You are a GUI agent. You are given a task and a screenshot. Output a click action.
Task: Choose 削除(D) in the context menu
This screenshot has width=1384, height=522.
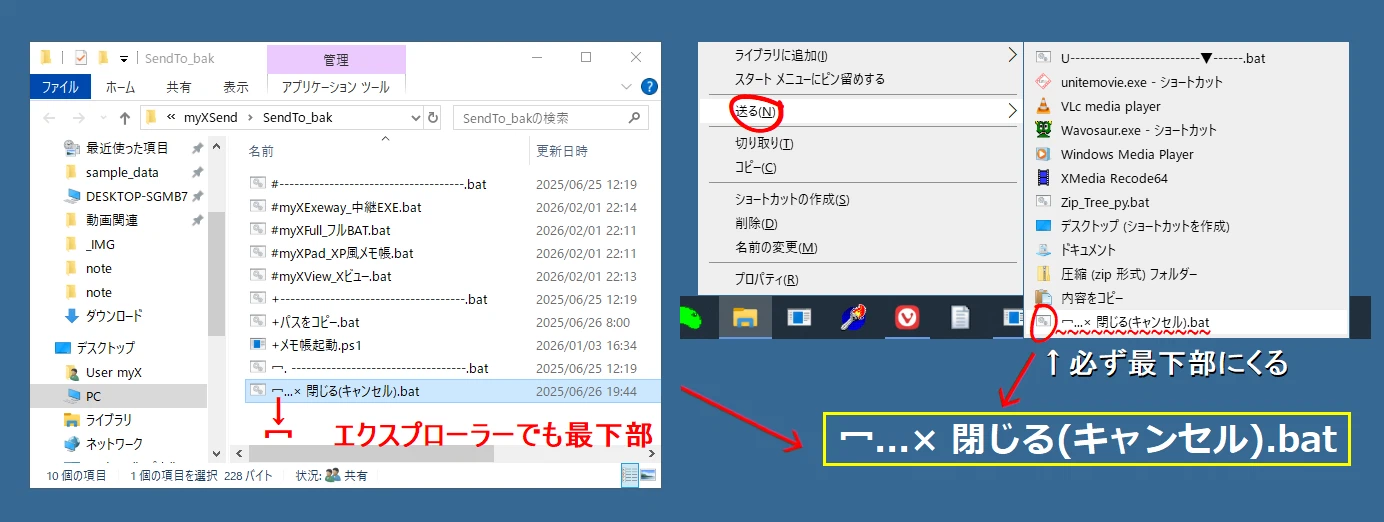point(756,223)
